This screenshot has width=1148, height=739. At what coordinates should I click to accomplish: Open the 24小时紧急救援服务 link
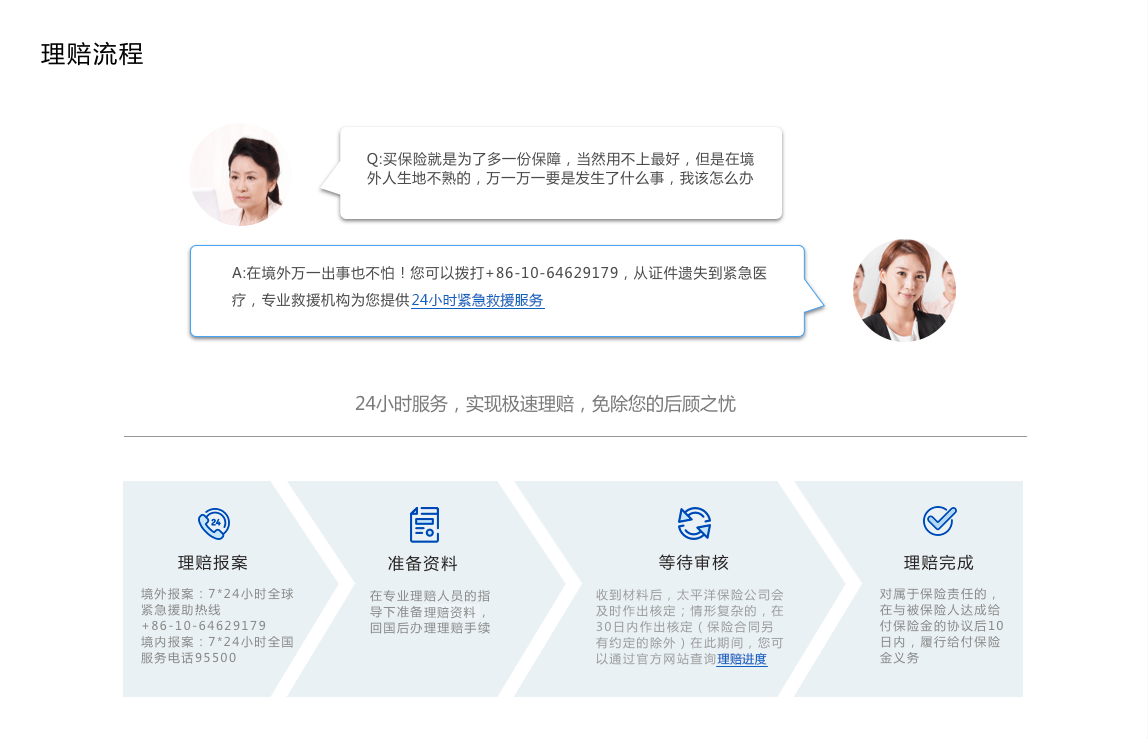(477, 300)
